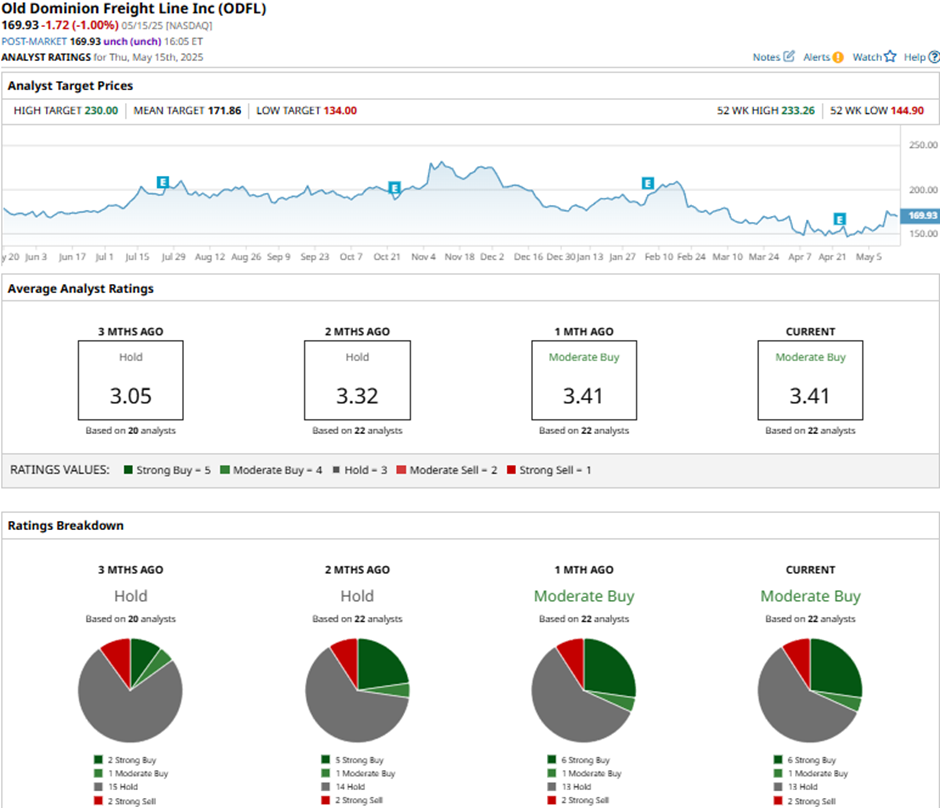The width and height of the screenshot is (940, 808).
Task: Click the February earnings E marker on chart
Action: point(647,183)
